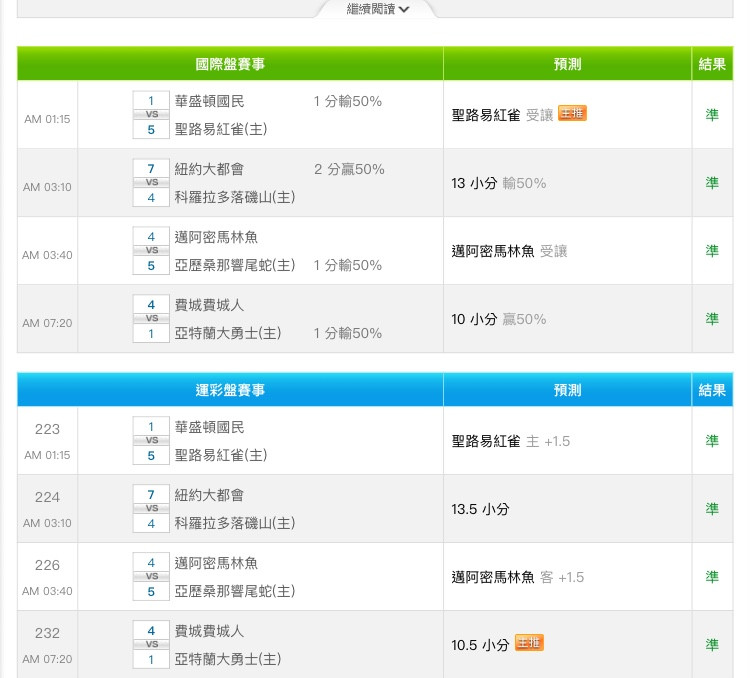
Task: Select 紐約大都會 in 運彩盤 table
Action: click(x=210, y=495)
